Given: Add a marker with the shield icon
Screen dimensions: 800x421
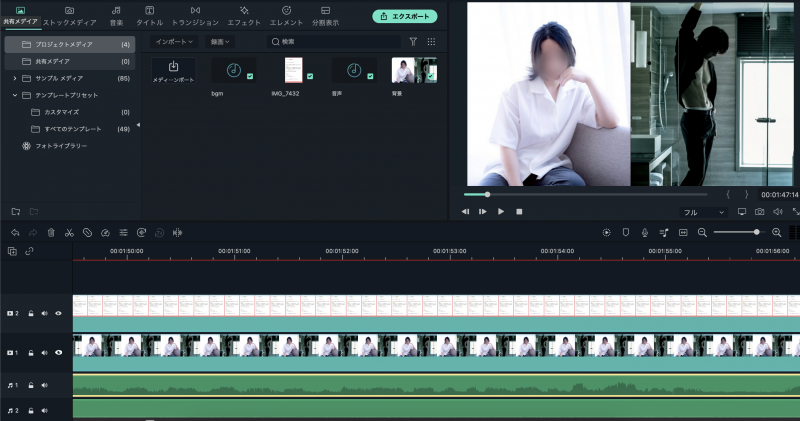Looking at the screenshot, I should (x=626, y=232).
